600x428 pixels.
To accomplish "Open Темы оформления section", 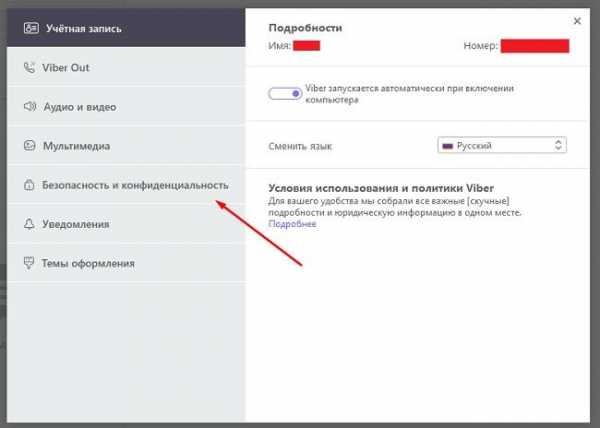I will (126, 263).
